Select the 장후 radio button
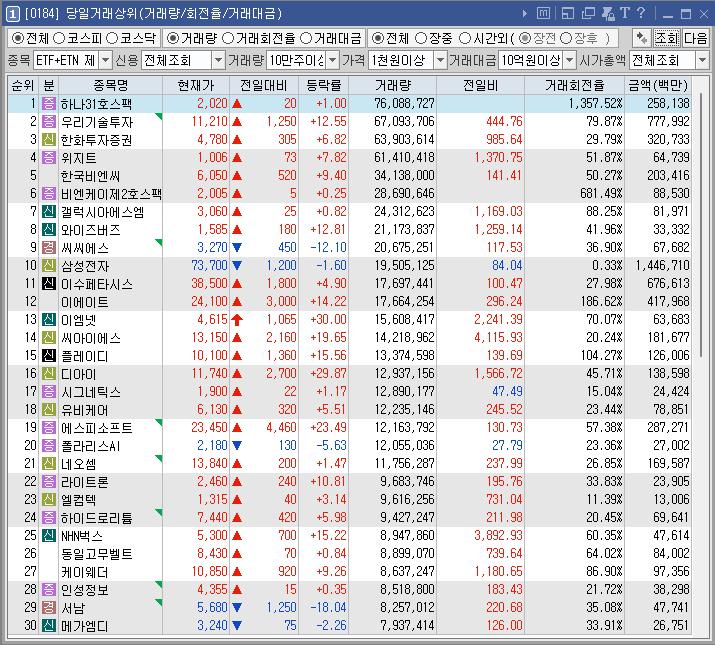The width and height of the screenshot is (715, 645). 565,38
